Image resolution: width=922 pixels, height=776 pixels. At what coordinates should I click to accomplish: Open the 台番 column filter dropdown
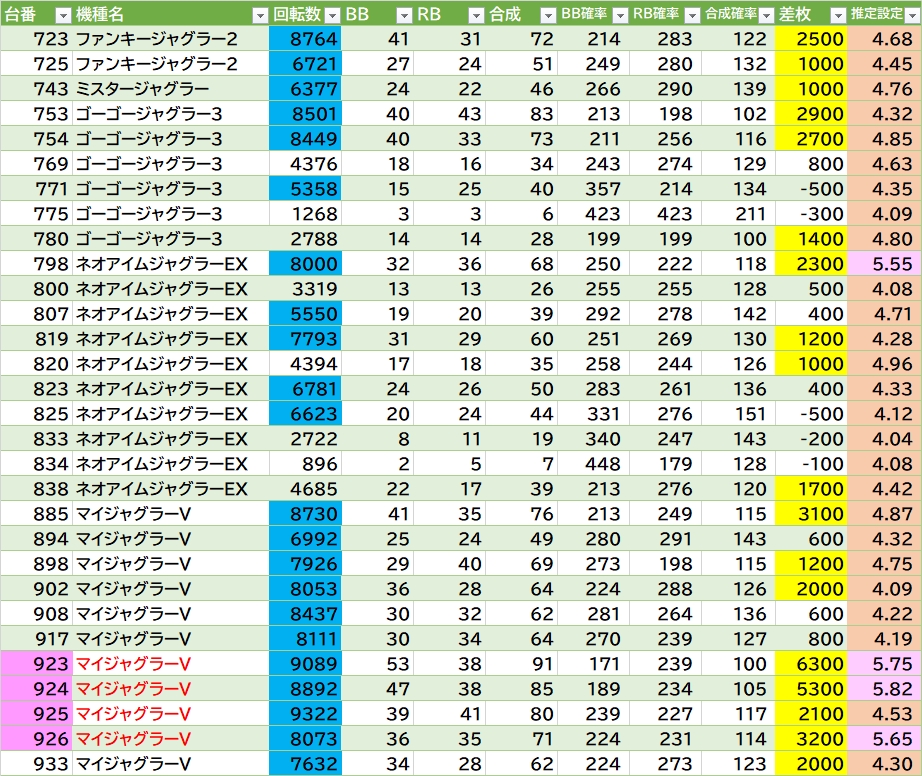[62, 15]
